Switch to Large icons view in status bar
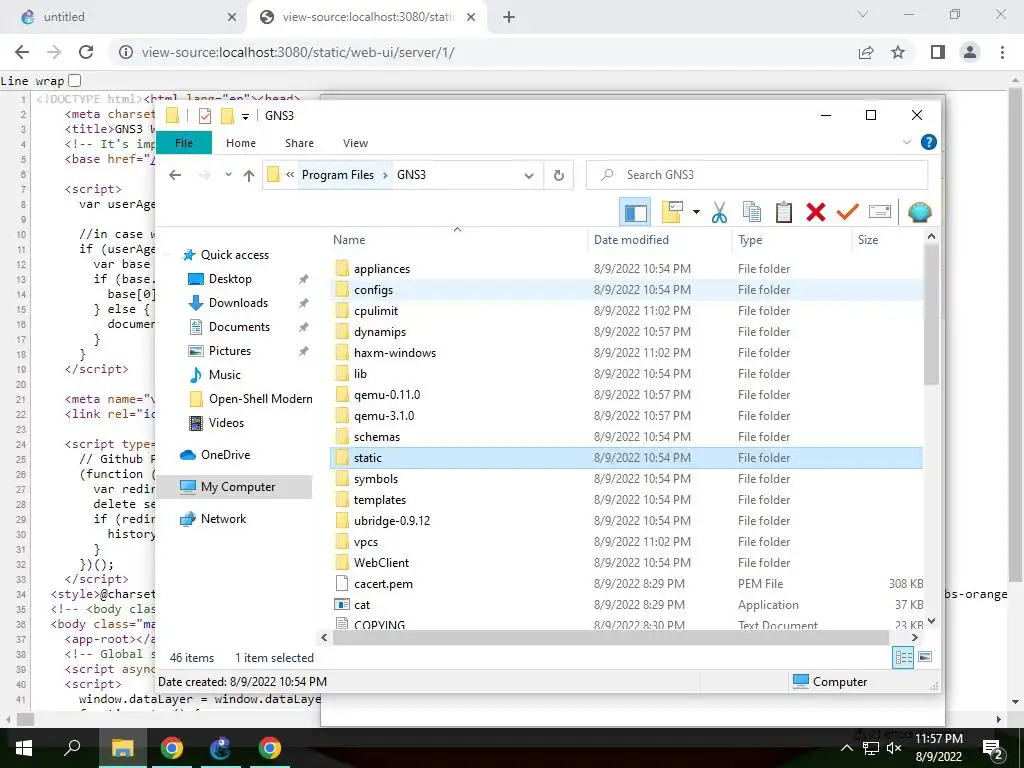Screen dimensions: 1024x768 [x=925, y=657]
